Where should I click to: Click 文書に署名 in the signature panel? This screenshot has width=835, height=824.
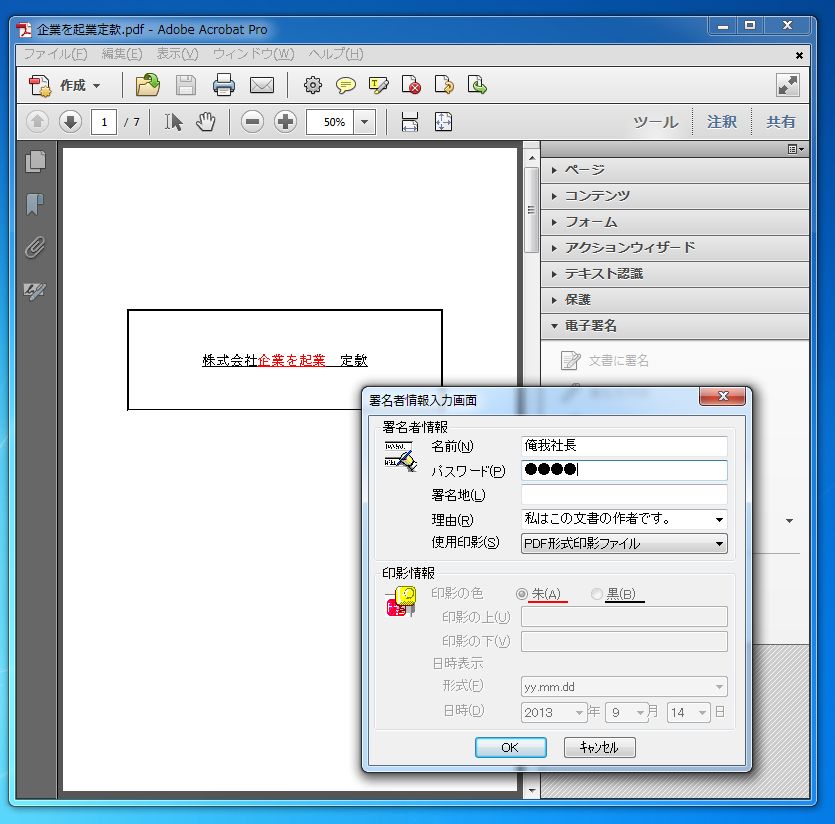click(x=605, y=361)
